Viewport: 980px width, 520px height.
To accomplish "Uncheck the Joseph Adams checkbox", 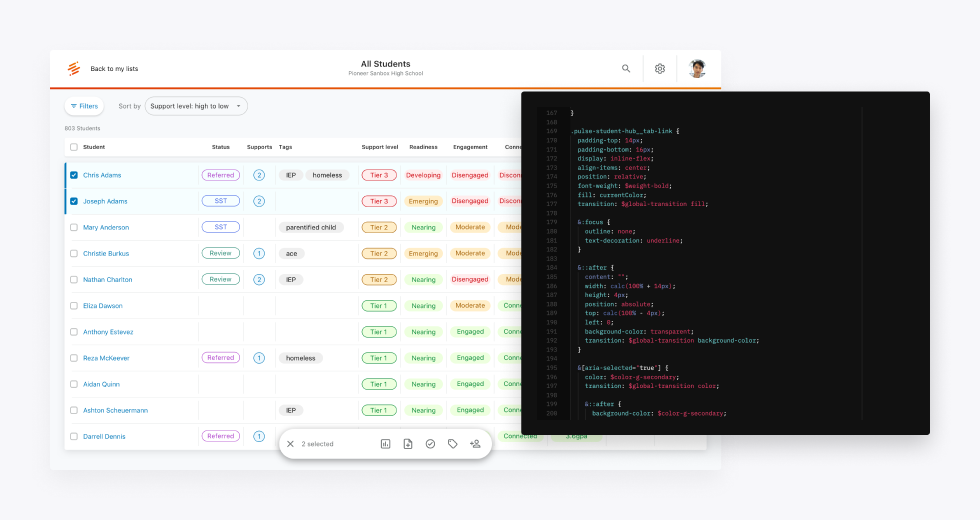I will coord(74,201).
